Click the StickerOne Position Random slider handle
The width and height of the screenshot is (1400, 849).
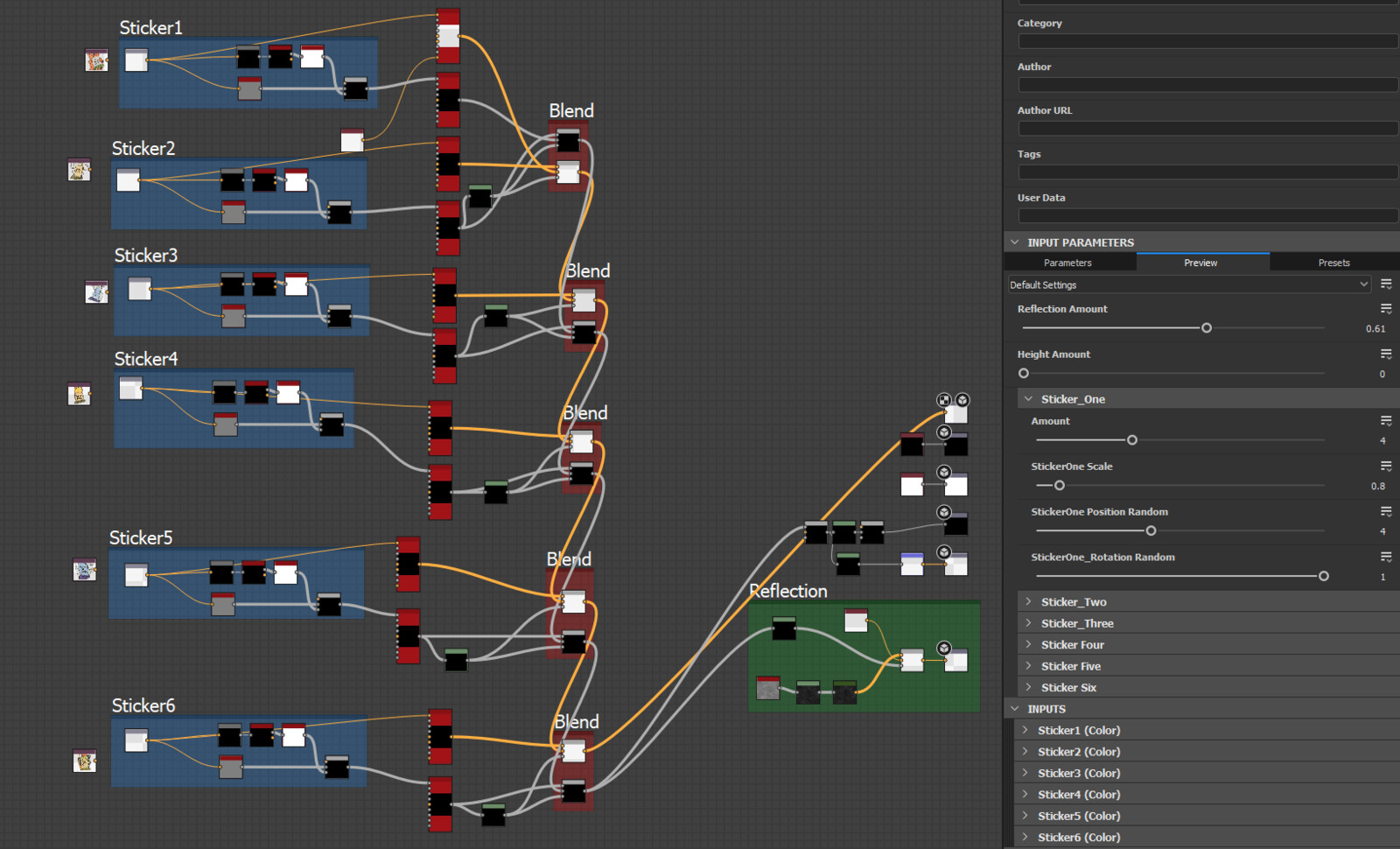(1151, 531)
